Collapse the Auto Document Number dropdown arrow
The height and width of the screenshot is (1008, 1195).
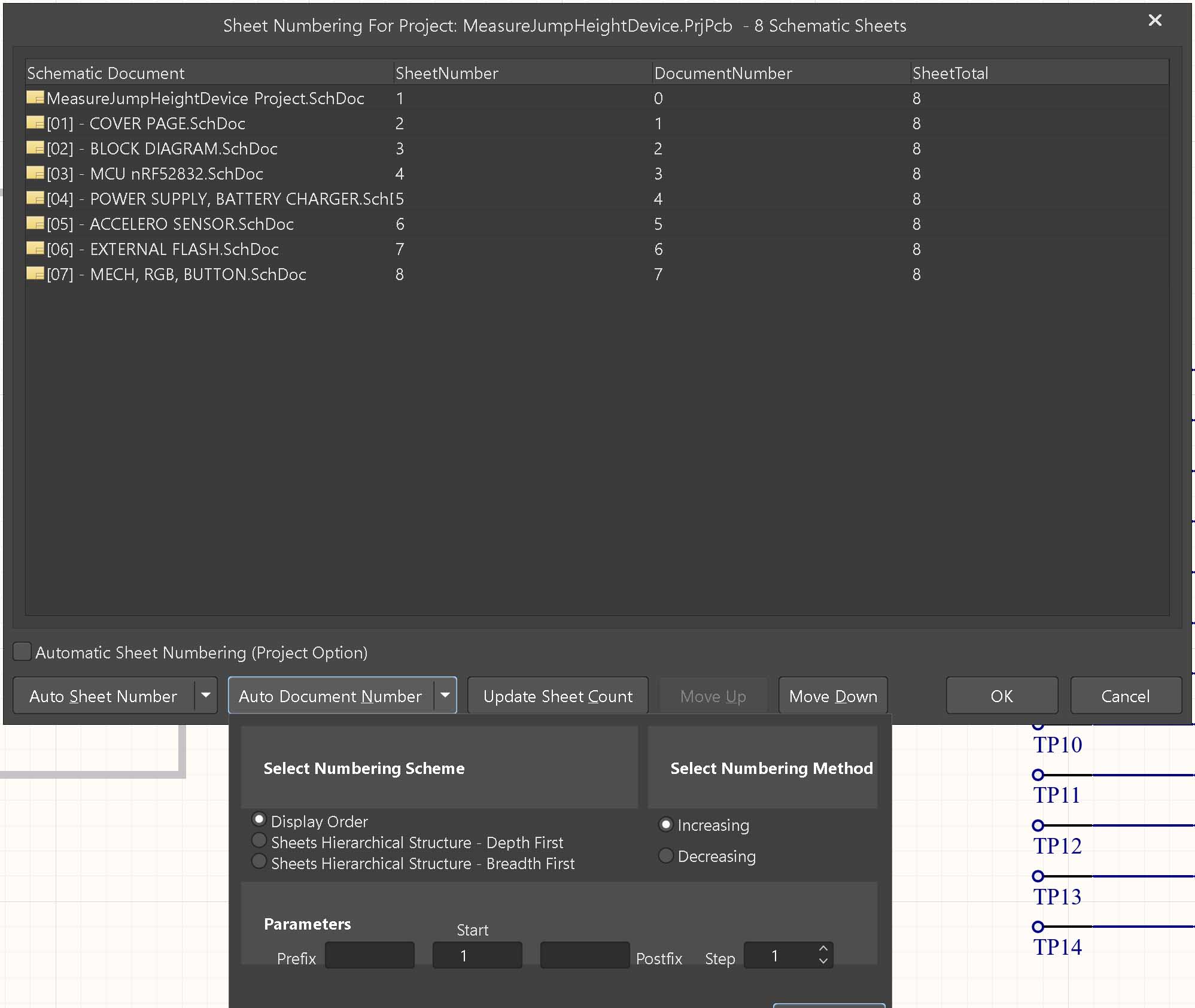click(445, 695)
